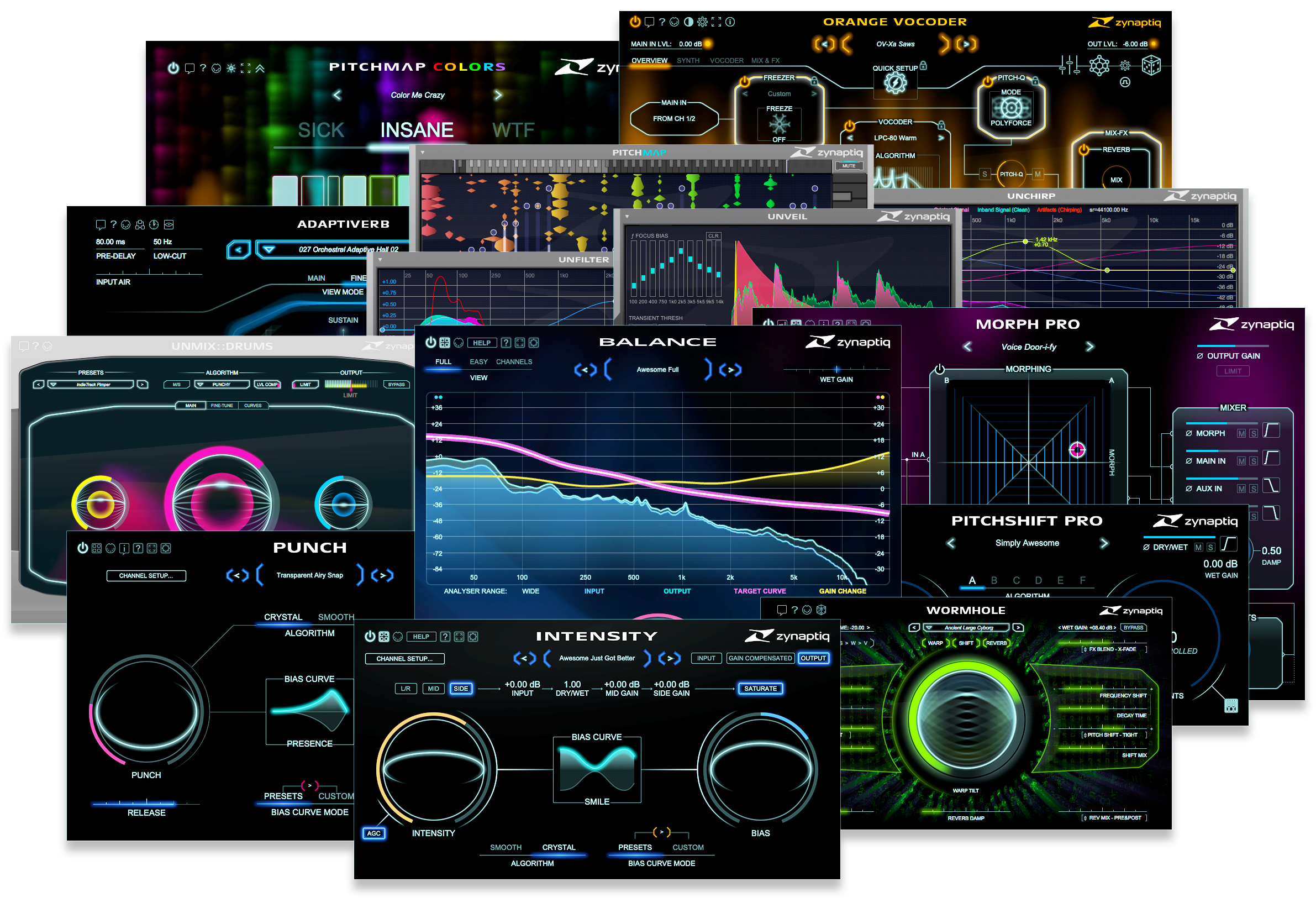Image resolution: width=1316 pixels, height=908 pixels.
Task: Enable AGC in the Intensity plugin
Action: tap(373, 833)
